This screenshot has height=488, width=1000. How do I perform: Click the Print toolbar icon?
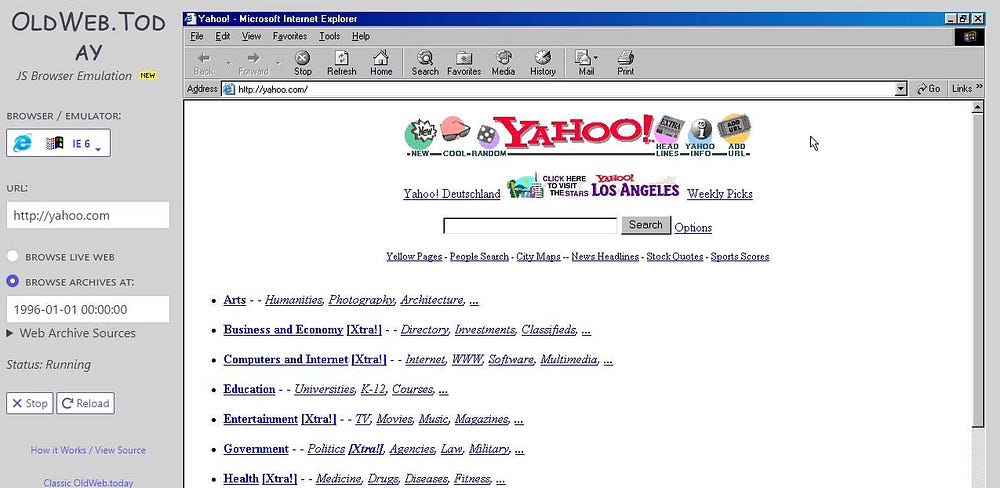pos(626,63)
